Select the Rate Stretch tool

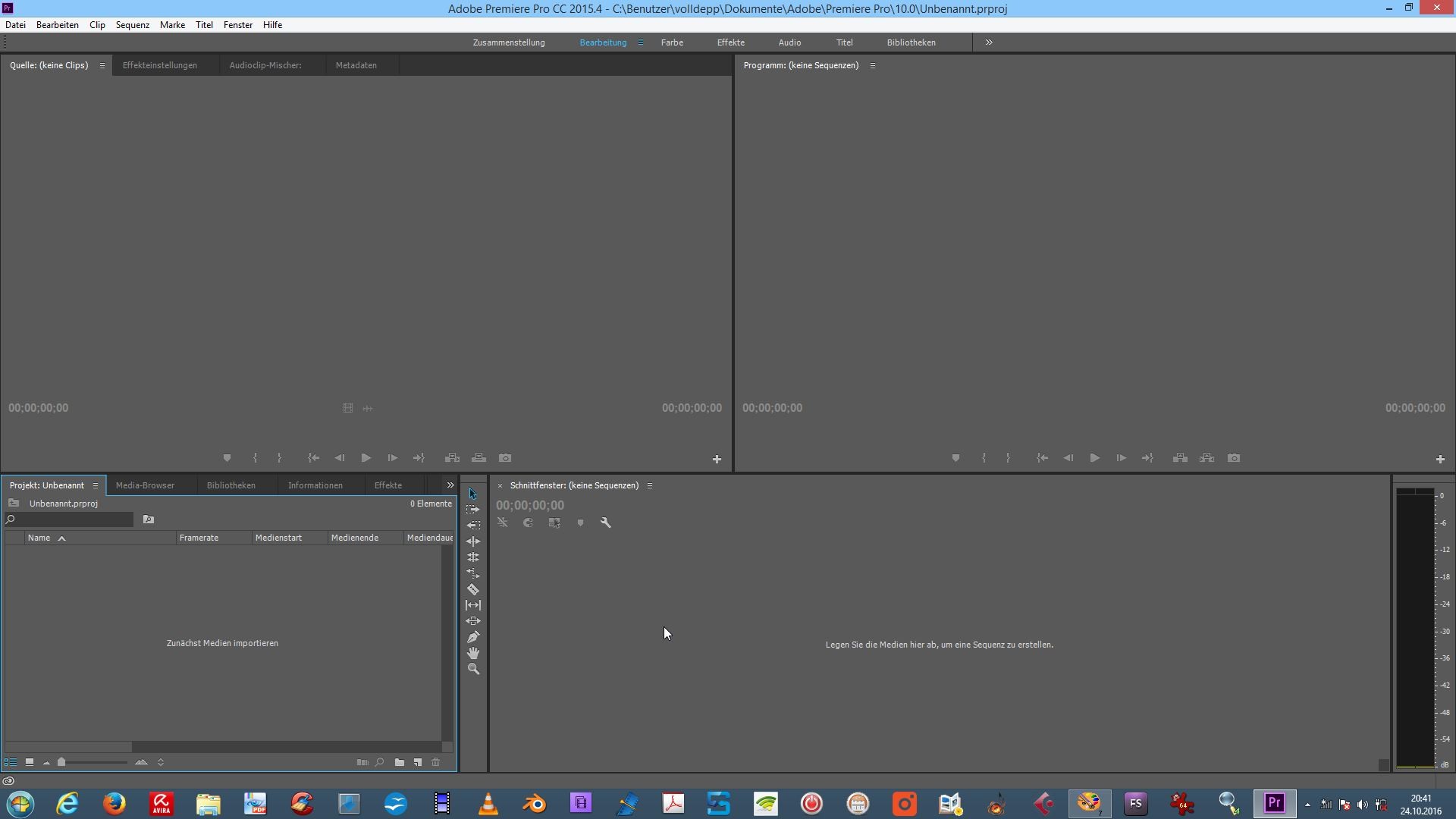point(473,573)
